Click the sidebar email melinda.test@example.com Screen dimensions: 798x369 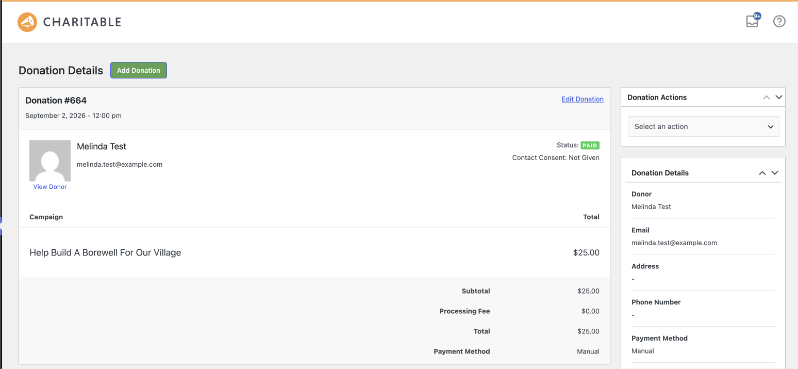click(x=674, y=243)
